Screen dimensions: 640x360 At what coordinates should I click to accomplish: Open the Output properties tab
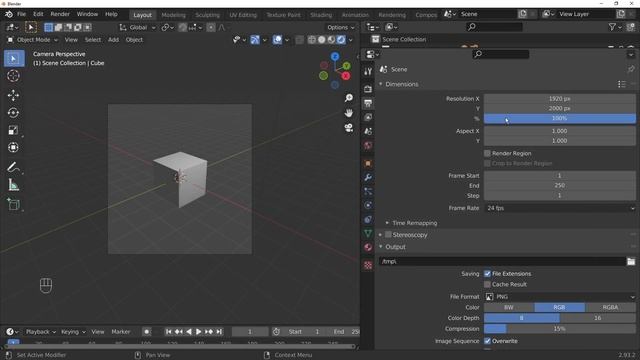(368, 103)
